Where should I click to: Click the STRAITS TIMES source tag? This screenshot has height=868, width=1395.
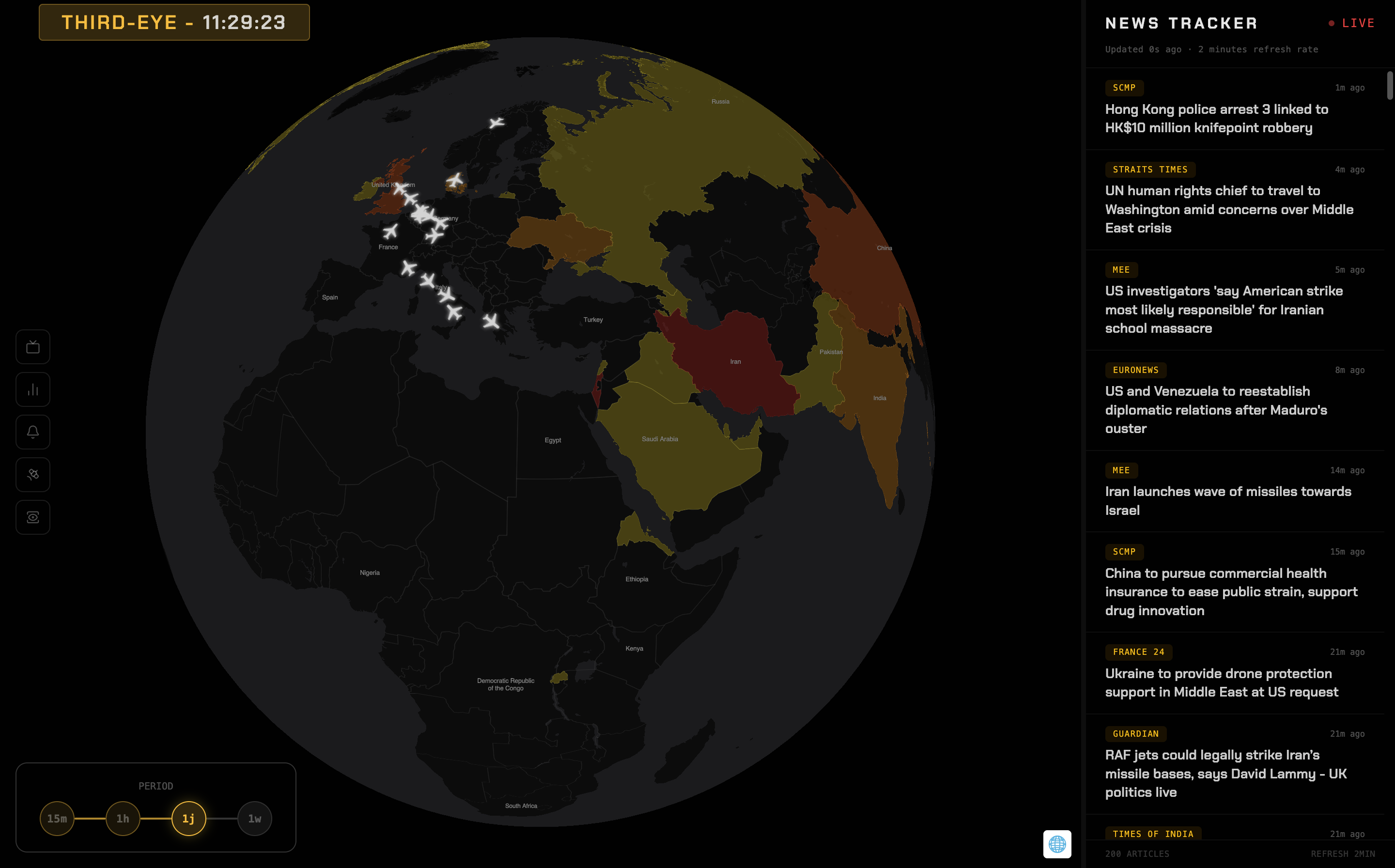point(1149,170)
